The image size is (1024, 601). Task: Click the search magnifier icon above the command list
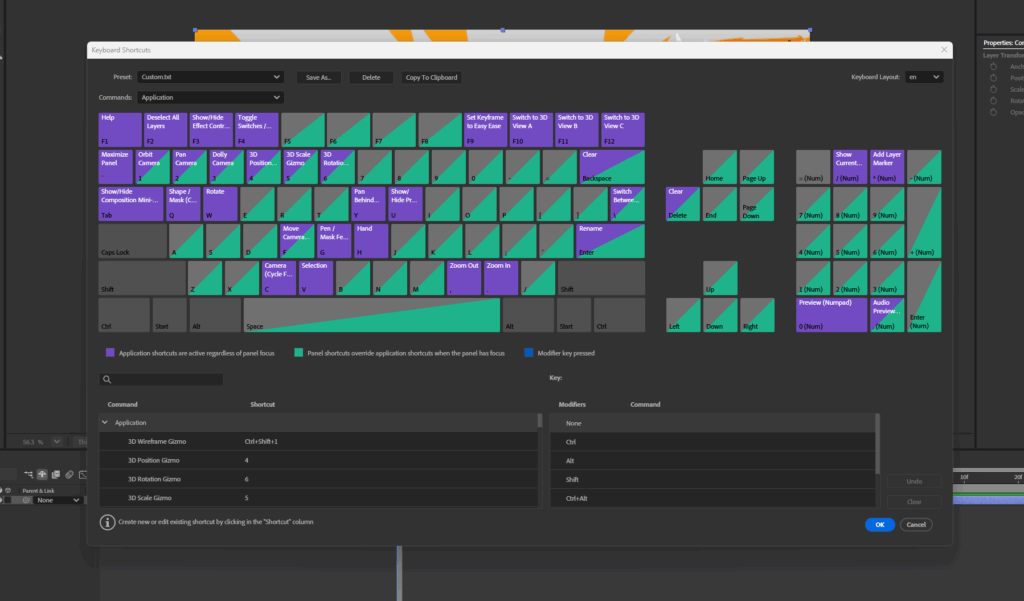[106, 380]
